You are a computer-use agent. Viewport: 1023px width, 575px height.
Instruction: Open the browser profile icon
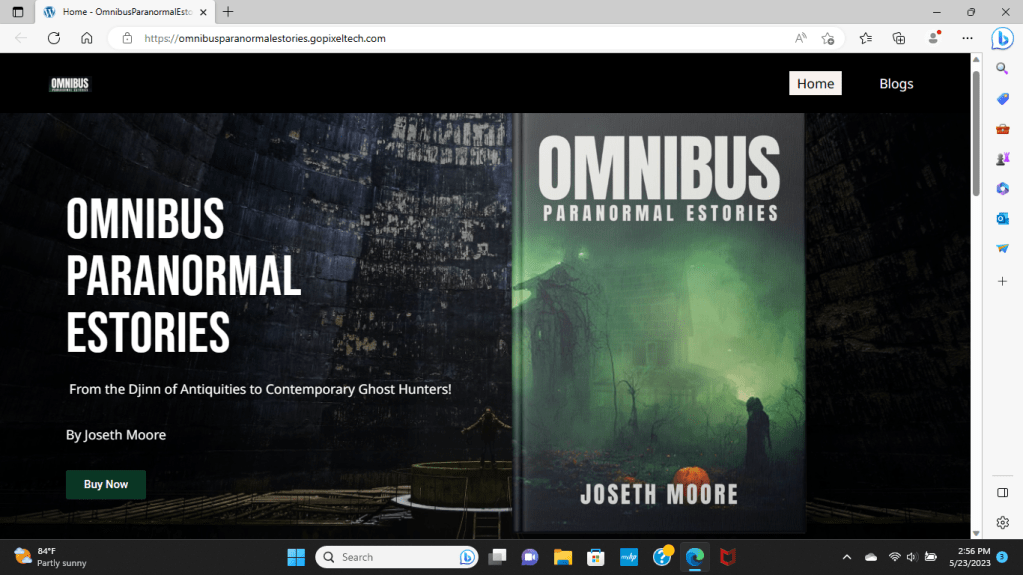(x=934, y=38)
